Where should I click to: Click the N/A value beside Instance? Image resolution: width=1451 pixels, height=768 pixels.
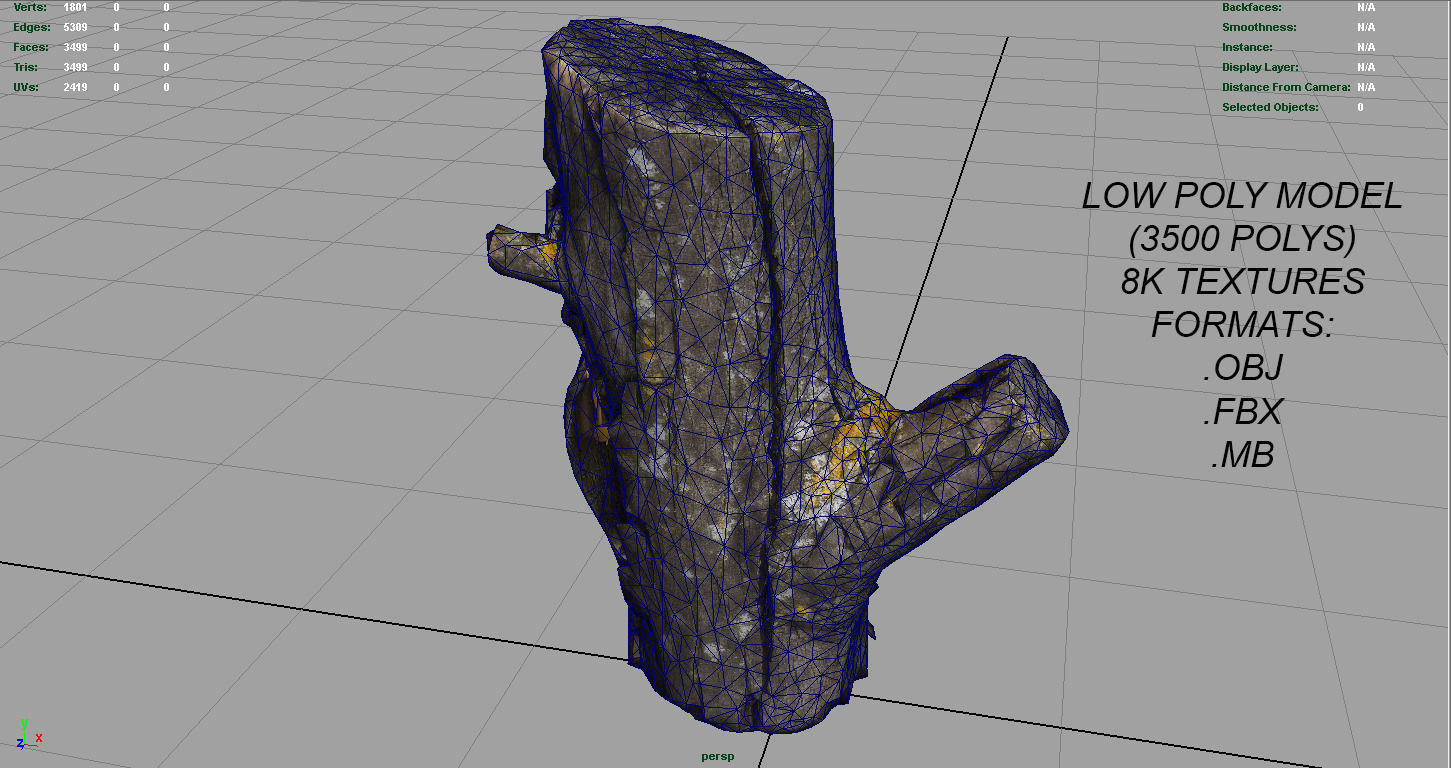[x=1366, y=47]
